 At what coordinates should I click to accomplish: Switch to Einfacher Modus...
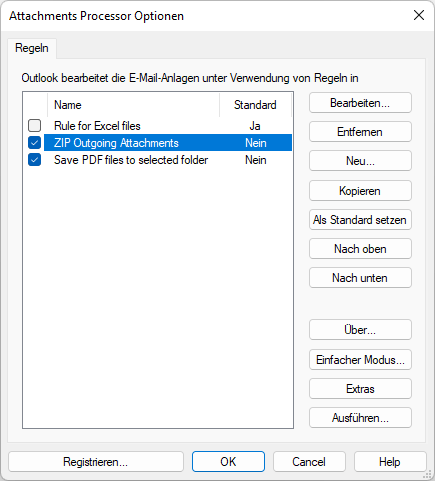pos(360,360)
